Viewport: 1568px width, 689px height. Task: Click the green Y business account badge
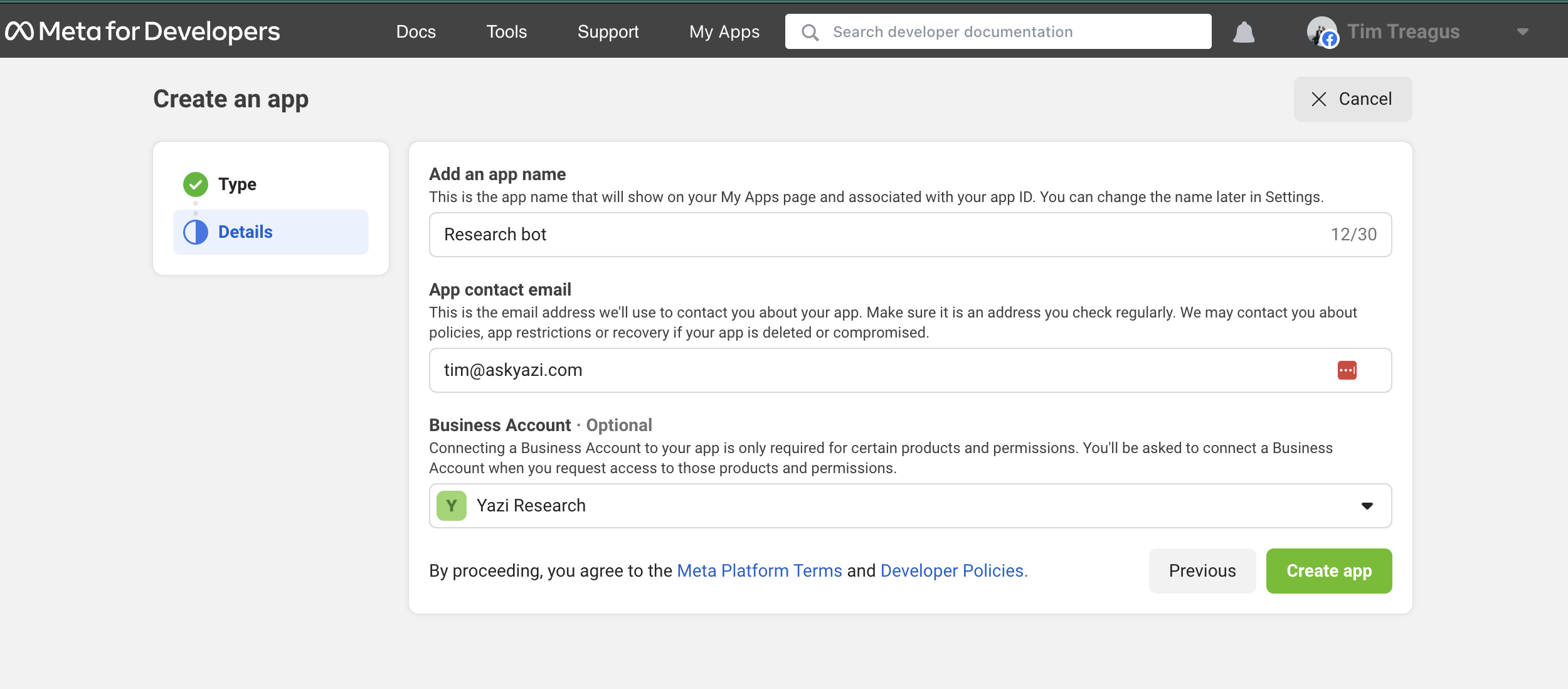point(452,506)
